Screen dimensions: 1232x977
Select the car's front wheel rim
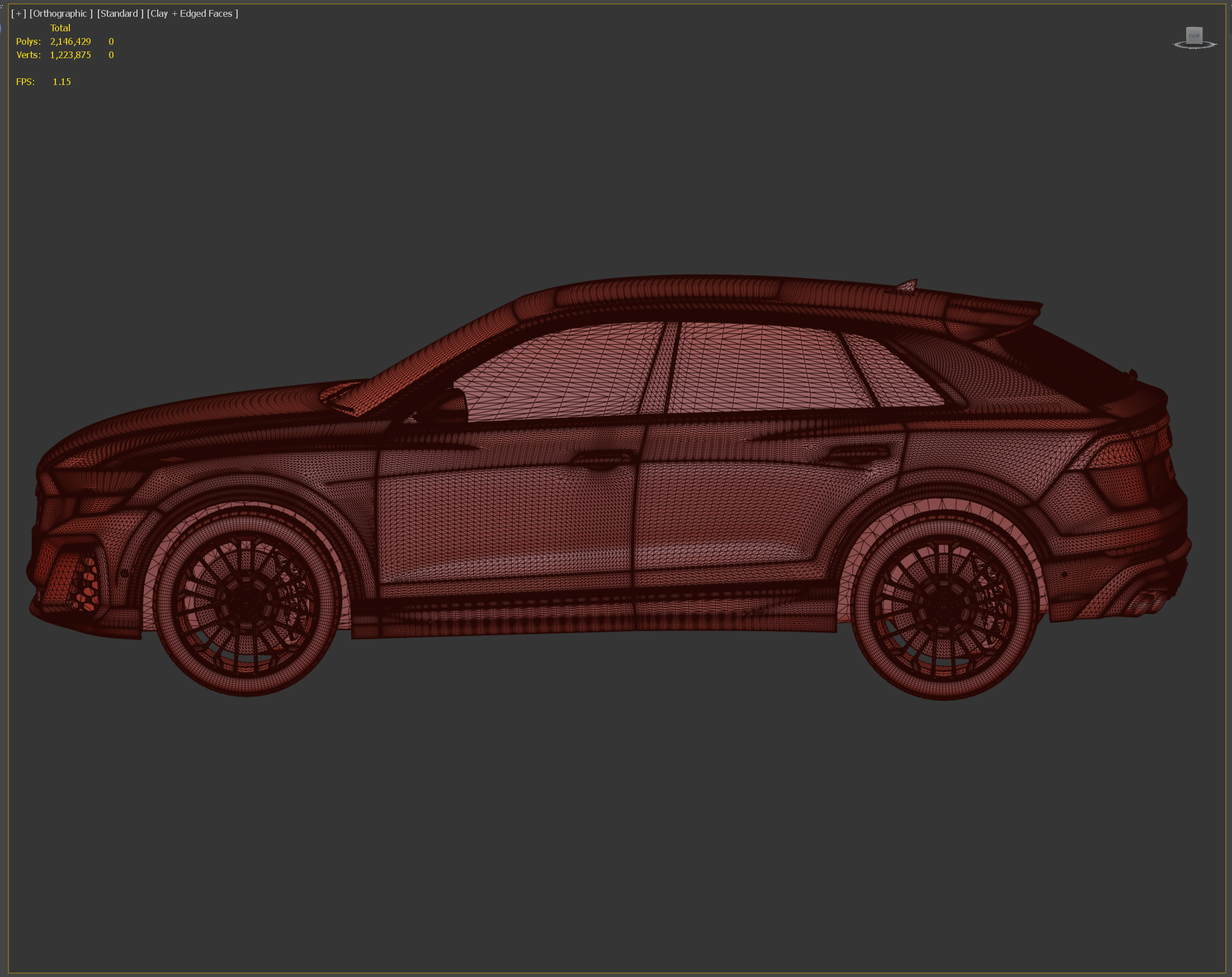point(247,601)
